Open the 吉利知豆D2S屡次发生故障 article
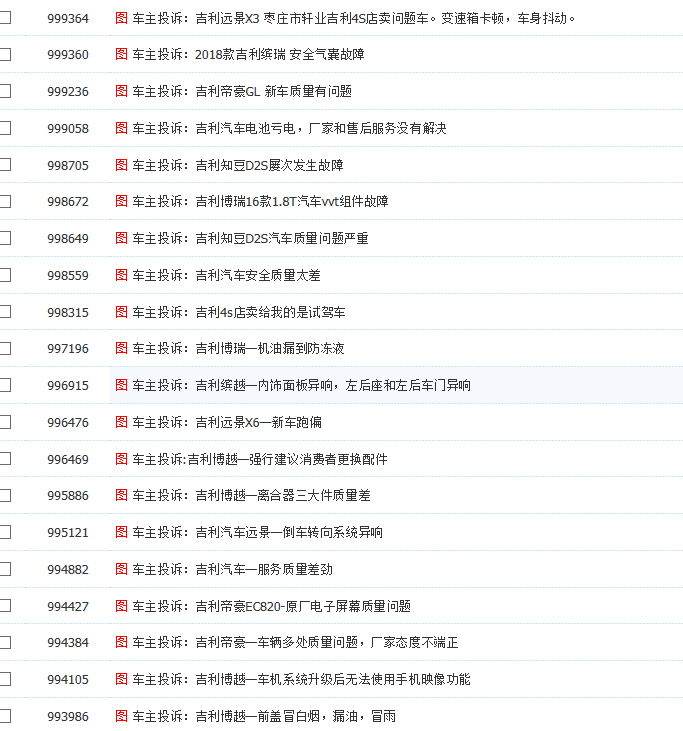683x731 pixels. 238,165
